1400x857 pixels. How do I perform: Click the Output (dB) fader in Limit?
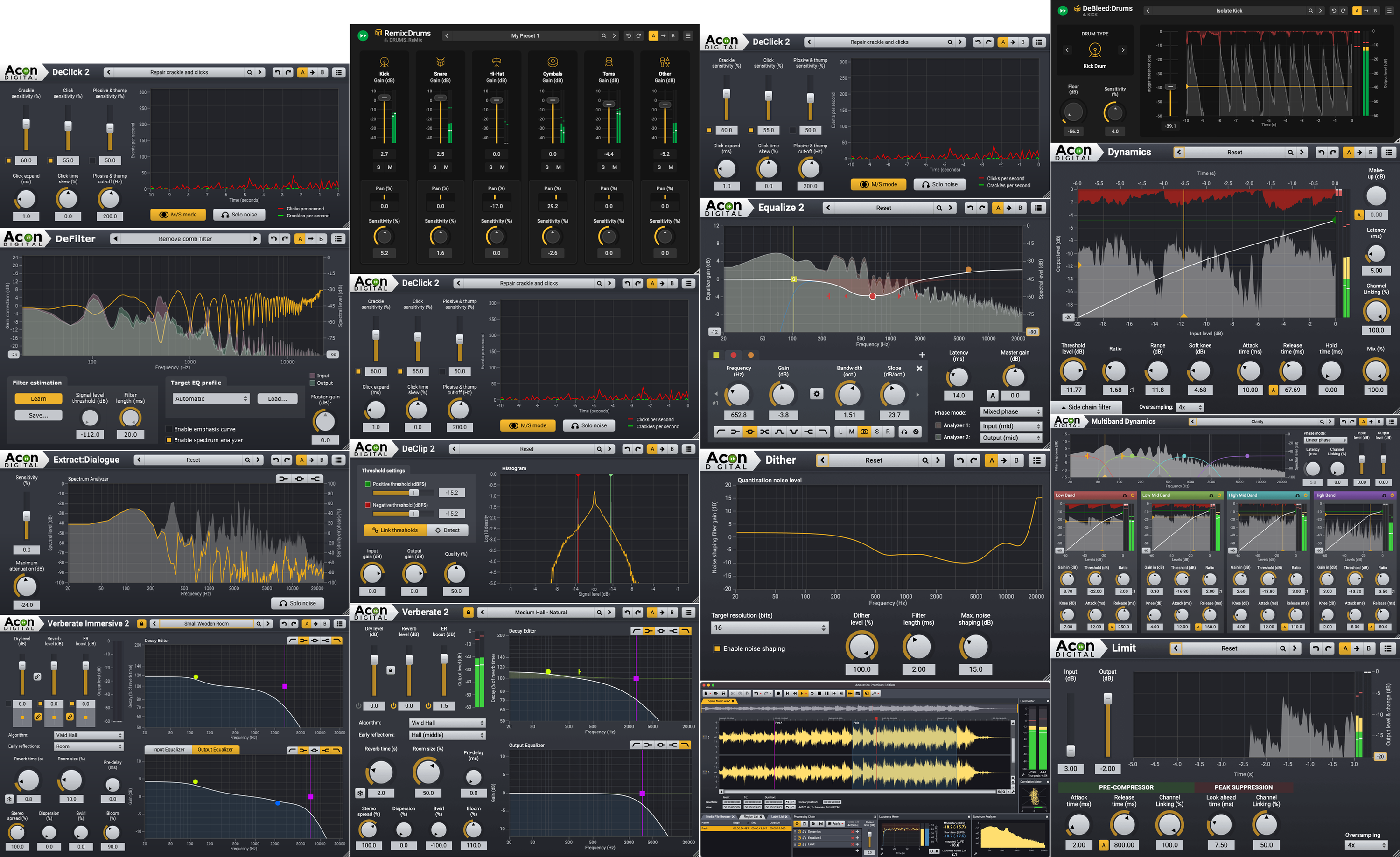pos(1107,698)
